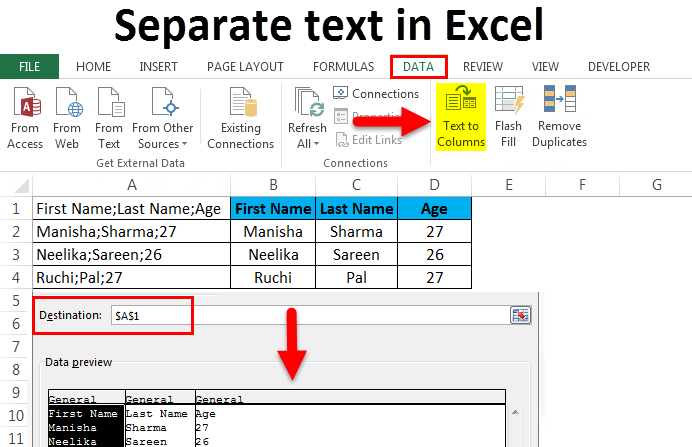Click cell 'First Name;Last Name;Age'
Viewport: 692px width, 447px height.
(132, 208)
